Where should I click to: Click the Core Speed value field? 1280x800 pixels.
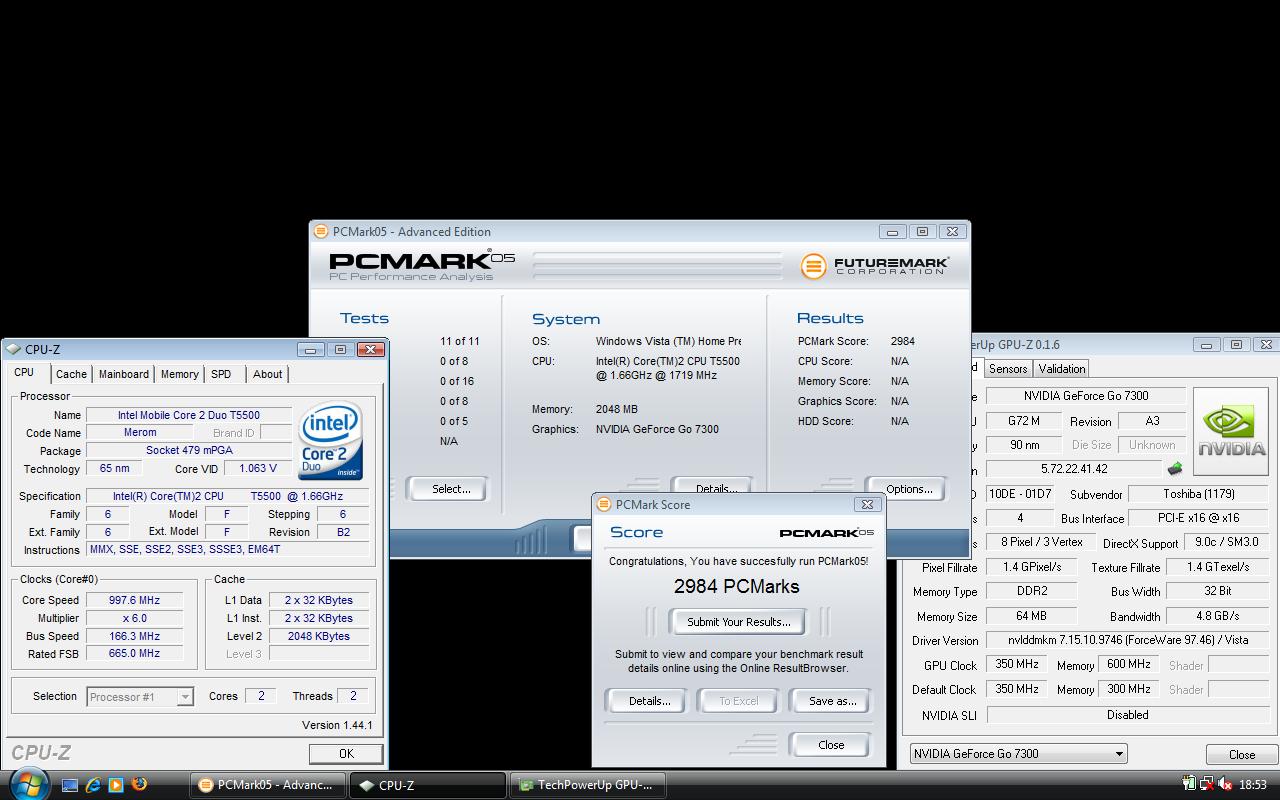point(135,600)
